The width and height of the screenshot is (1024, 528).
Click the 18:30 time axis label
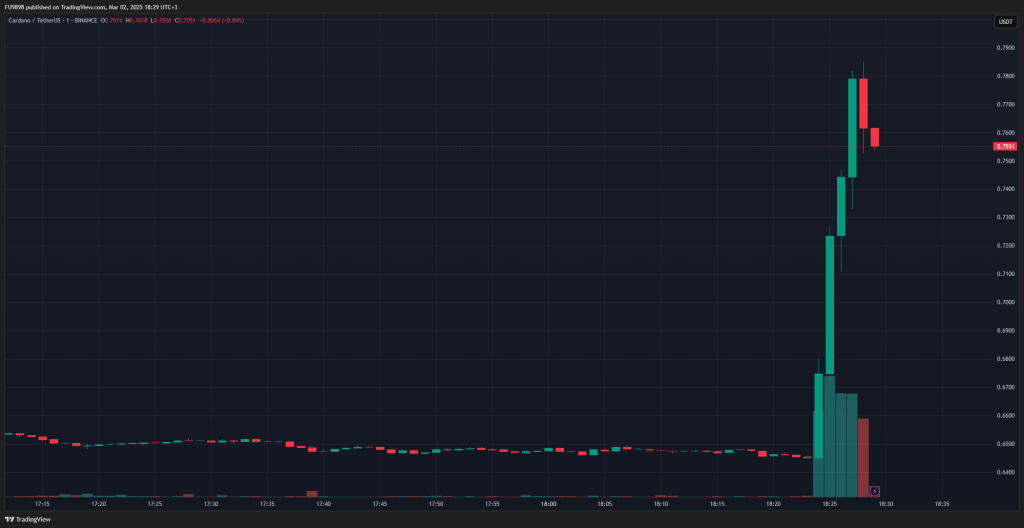pos(885,504)
